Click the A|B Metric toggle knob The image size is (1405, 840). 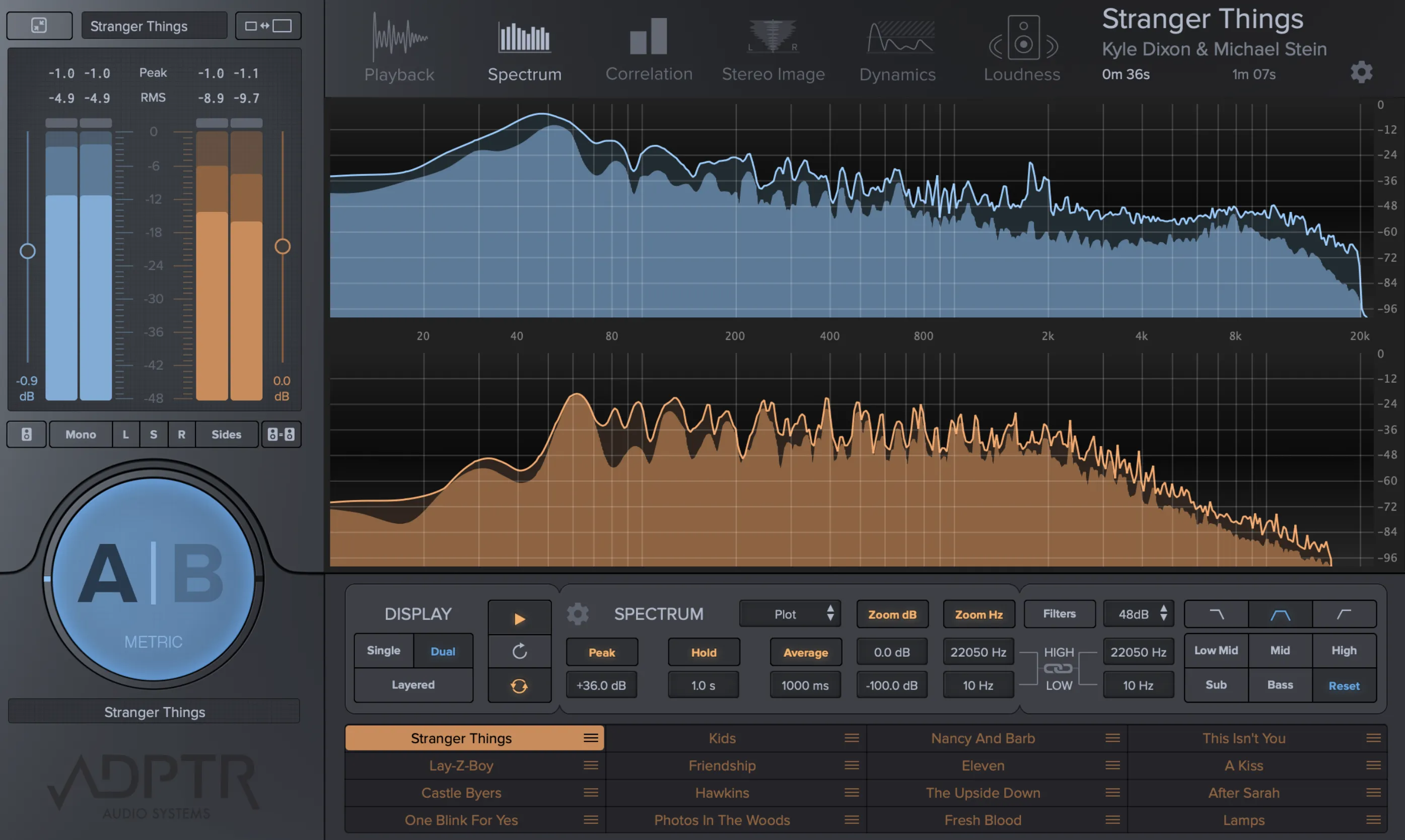tap(153, 579)
